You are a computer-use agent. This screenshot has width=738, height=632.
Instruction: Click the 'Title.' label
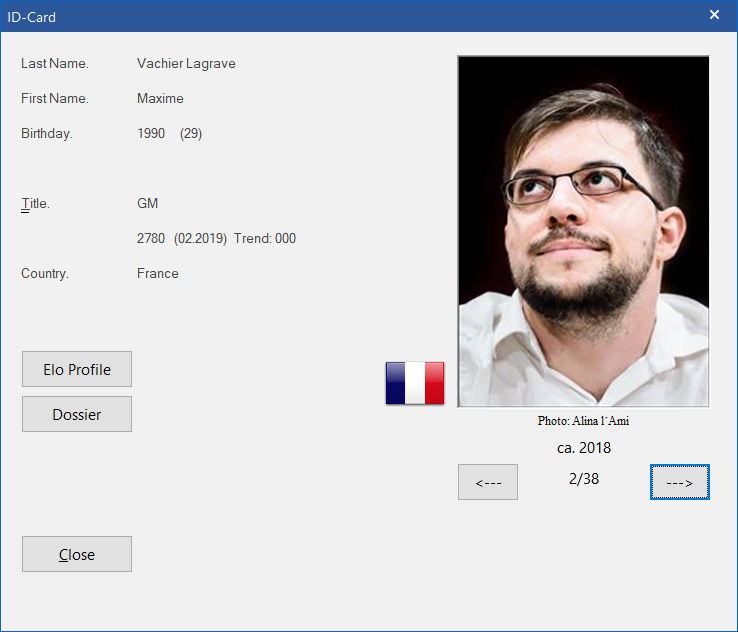pyautogui.click(x=35, y=203)
